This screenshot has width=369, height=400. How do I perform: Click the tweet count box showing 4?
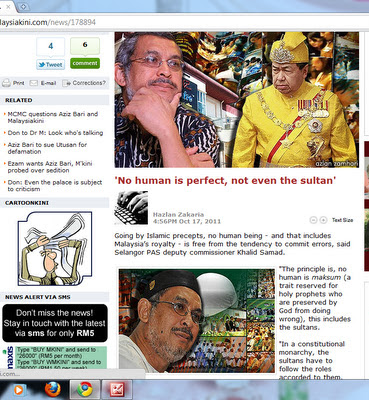(x=50, y=46)
